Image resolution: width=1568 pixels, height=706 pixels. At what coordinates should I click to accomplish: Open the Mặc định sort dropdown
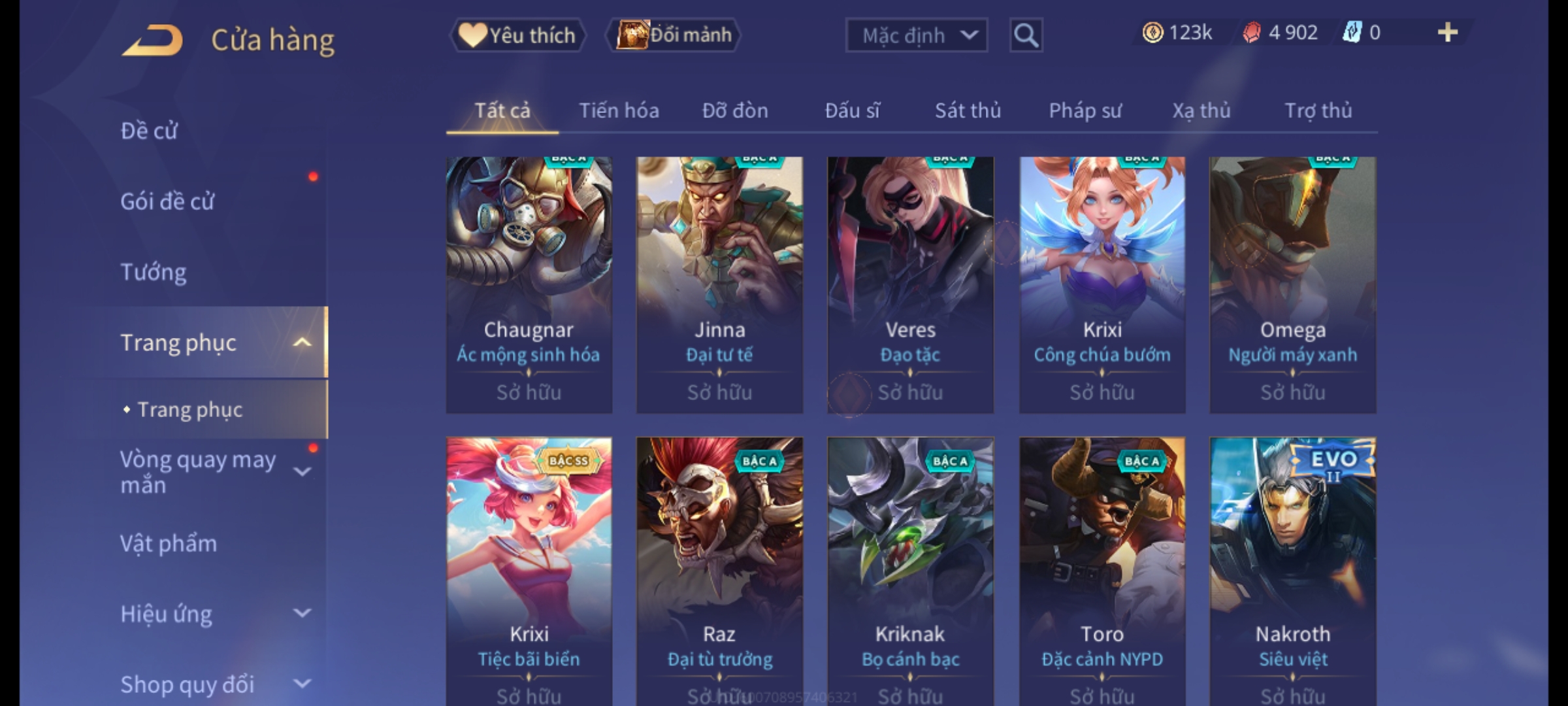(916, 35)
